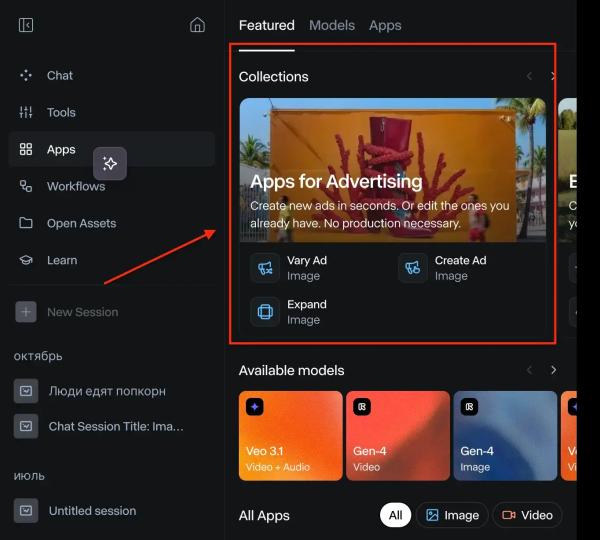Switch to the Models tab
The height and width of the screenshot is (540, 600).
coord(331,25)
